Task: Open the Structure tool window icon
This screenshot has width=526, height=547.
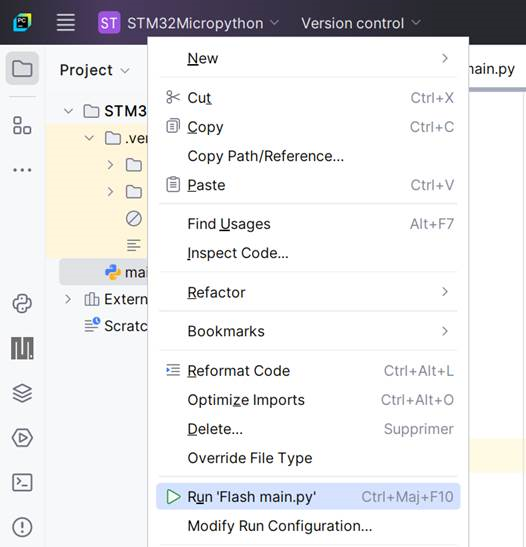Action: pos(22,126)
